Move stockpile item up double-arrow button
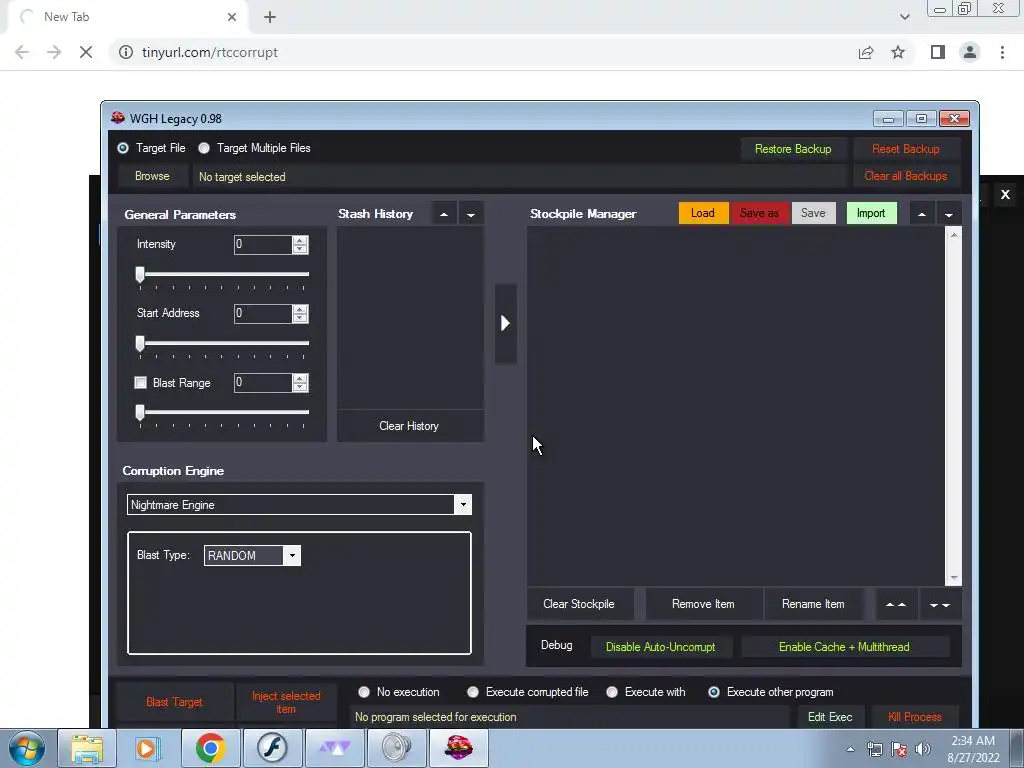This screenshot has height=768, width=1024. click(895, 605)
